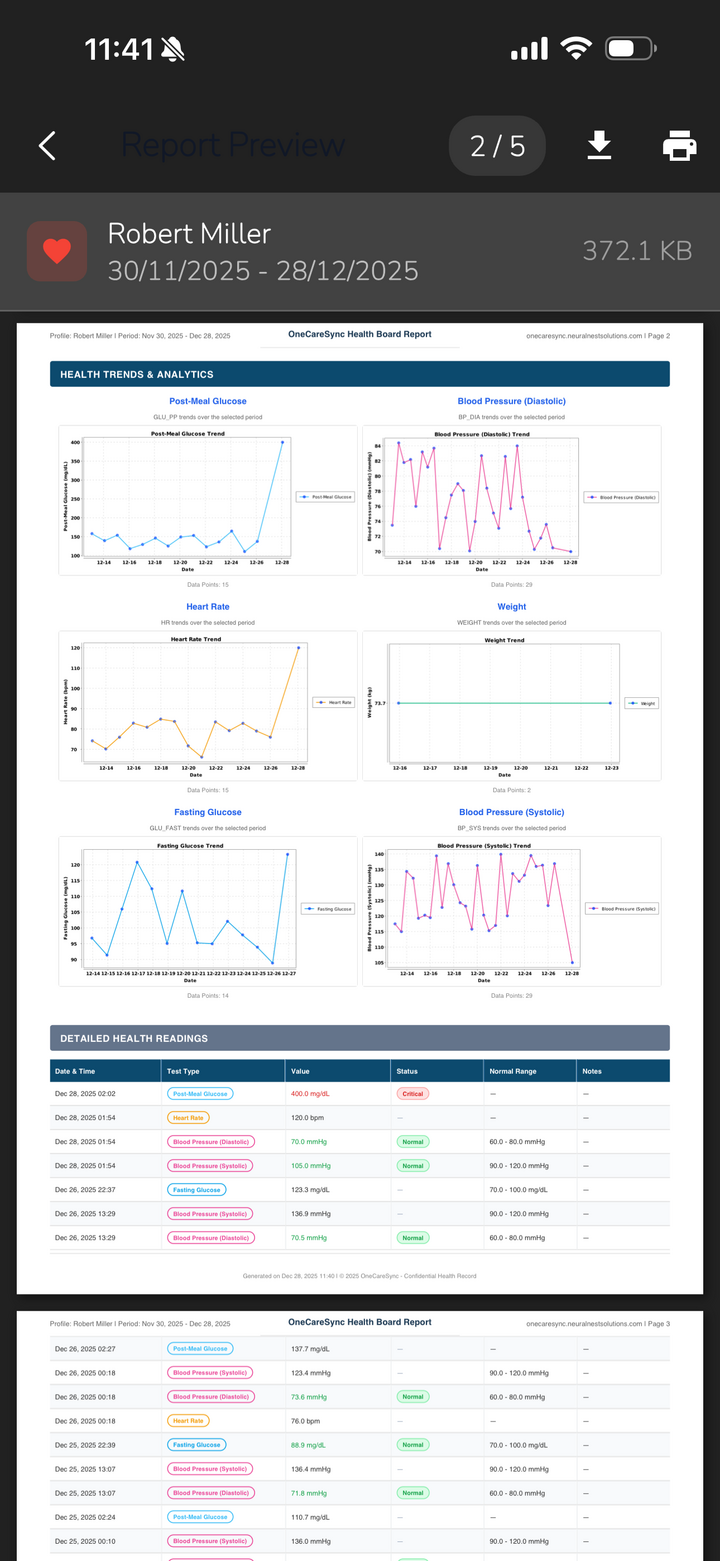The width and height of the screenshot is (720, 1561).
Task: Tap the red heart profile icon
Action: click(x=57, y=251)
